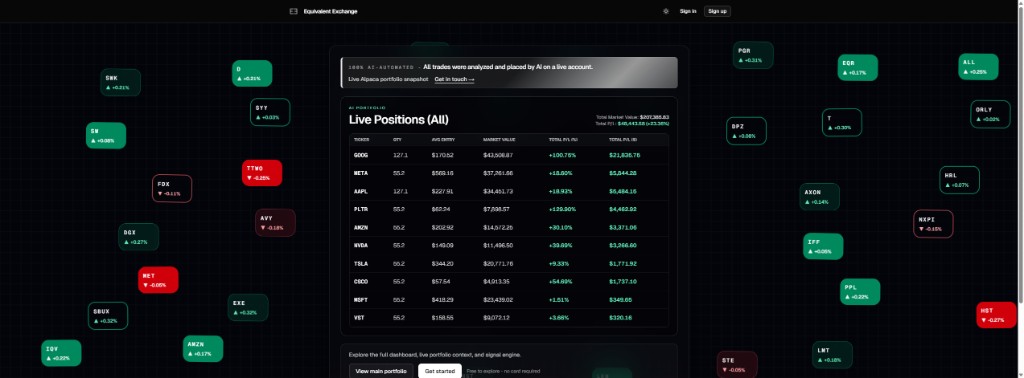1024x378 pixels.
Task: Select the ORLY ticker chip
Action: tap(990, 114)
